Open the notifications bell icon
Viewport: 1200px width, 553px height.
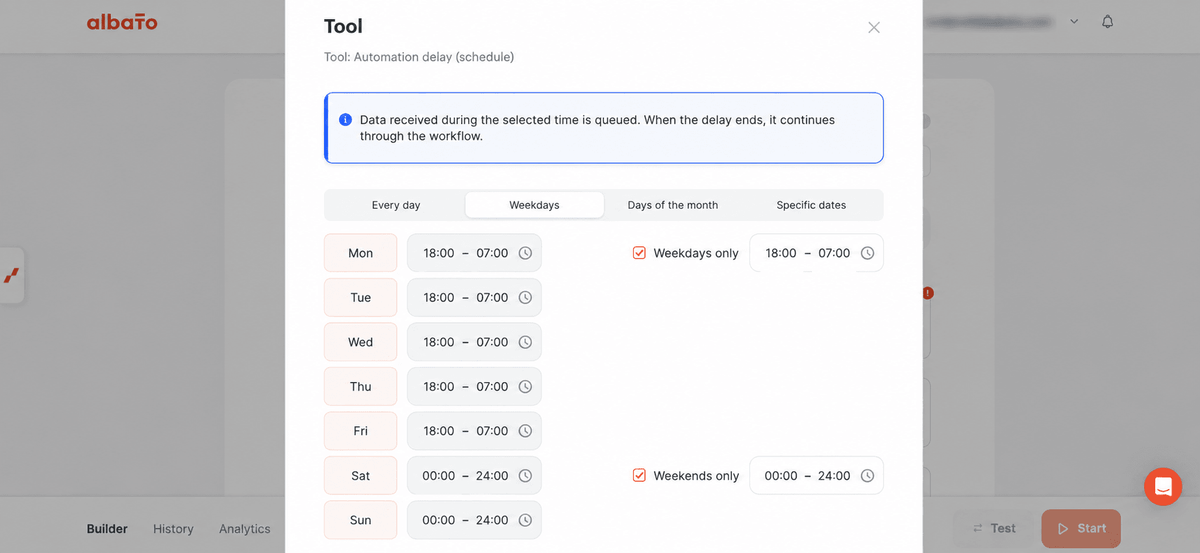1107,22
